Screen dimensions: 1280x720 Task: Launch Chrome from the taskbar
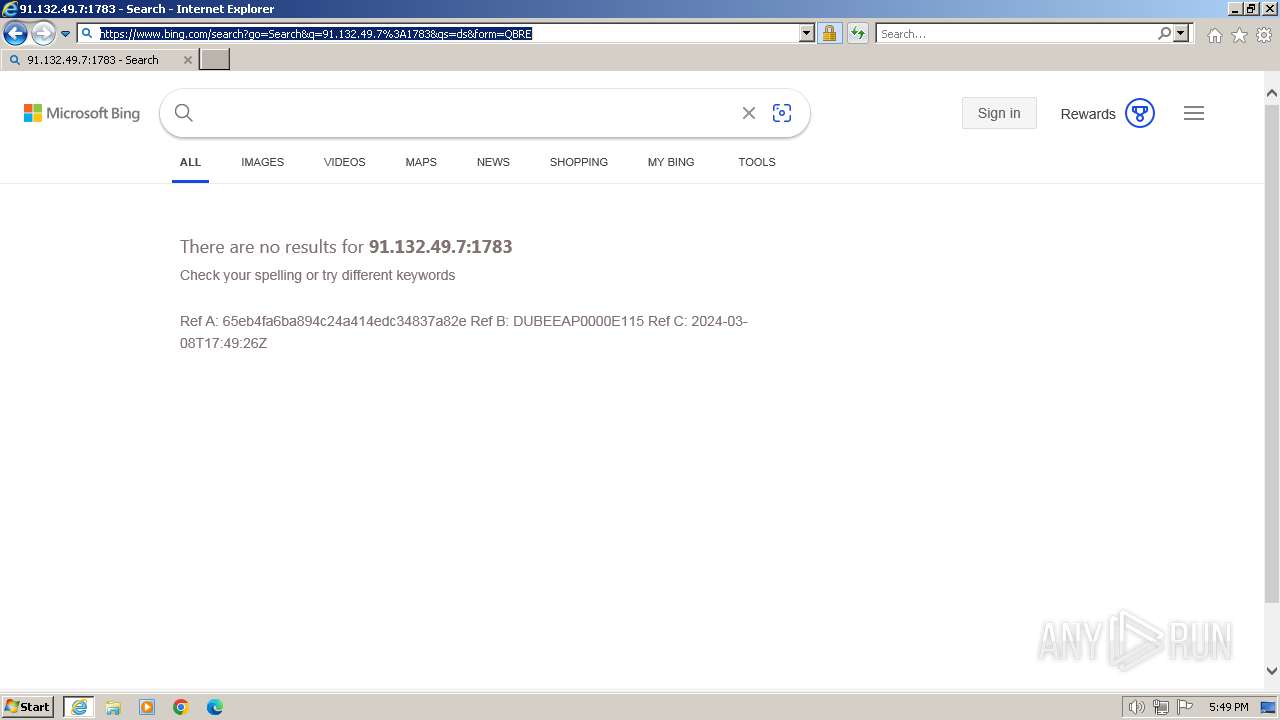coord(181,707)
